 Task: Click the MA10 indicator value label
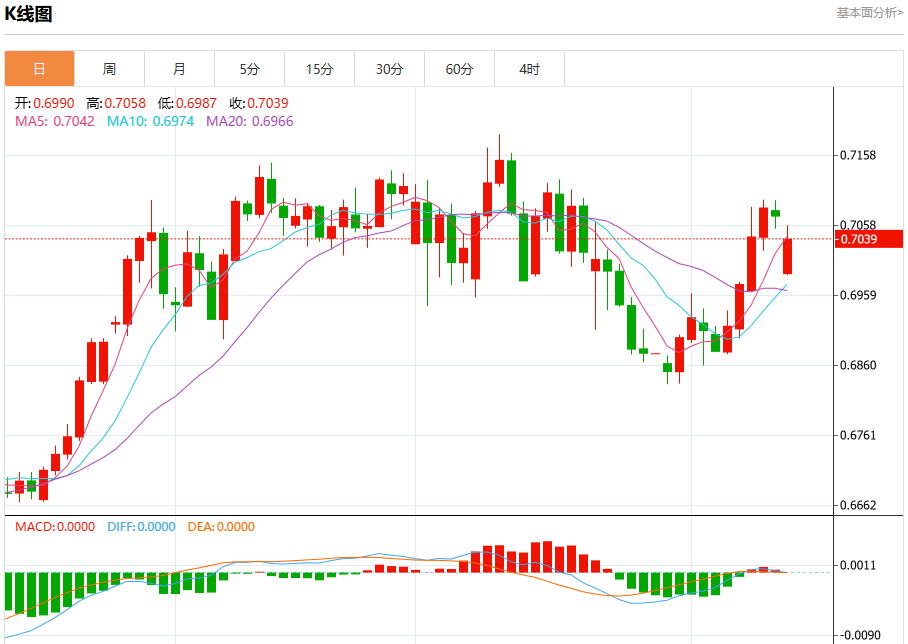pos(150,121)
